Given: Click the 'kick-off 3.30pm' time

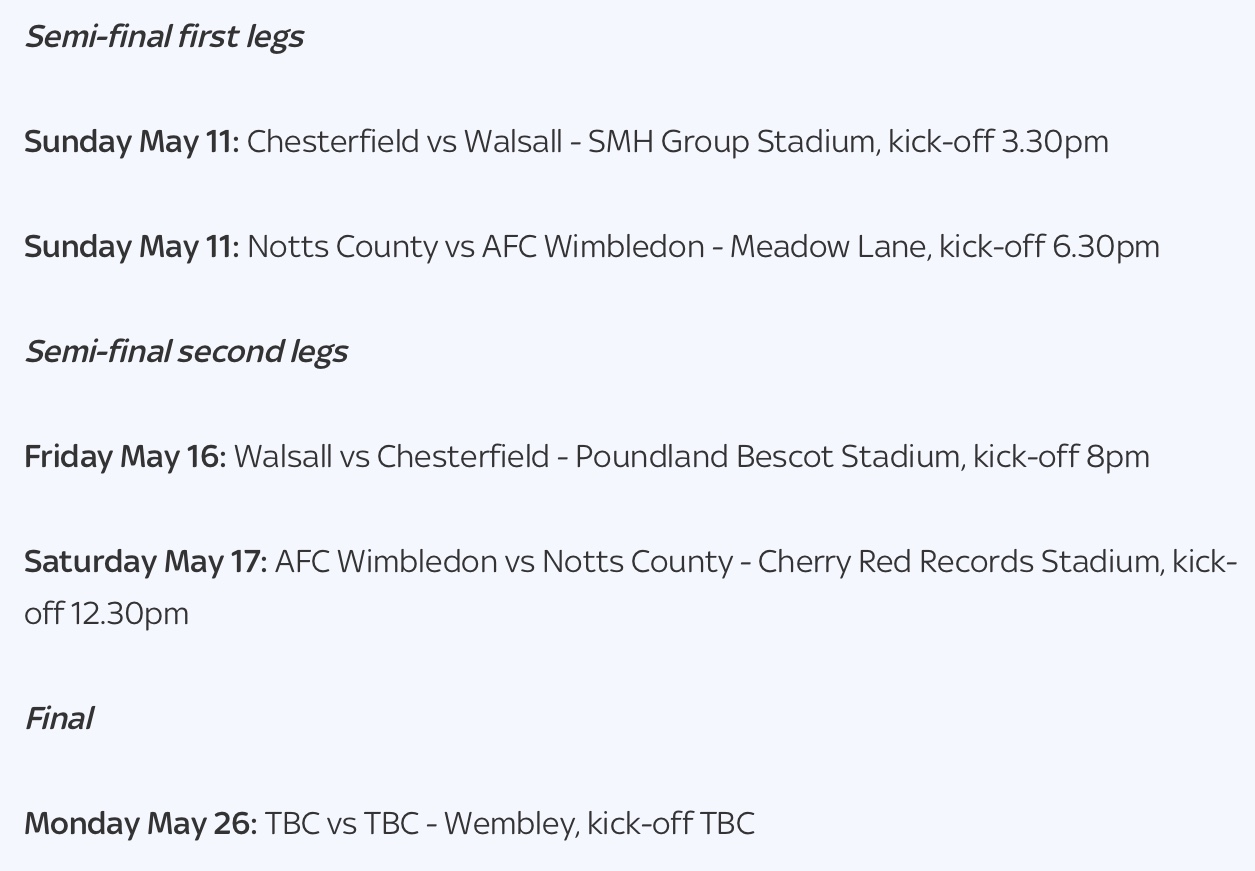Looking at the screenshot, I should [x=998, y=142].
